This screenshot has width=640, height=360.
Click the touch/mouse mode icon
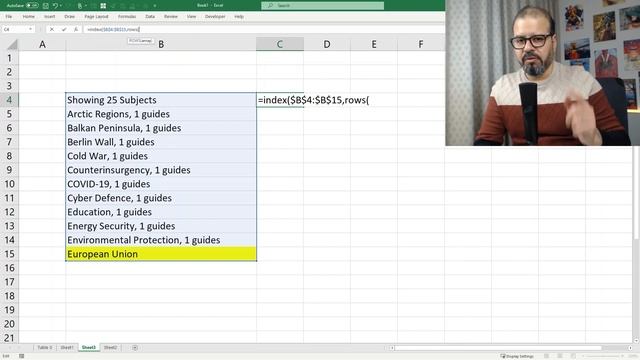[x=80, y=6]
